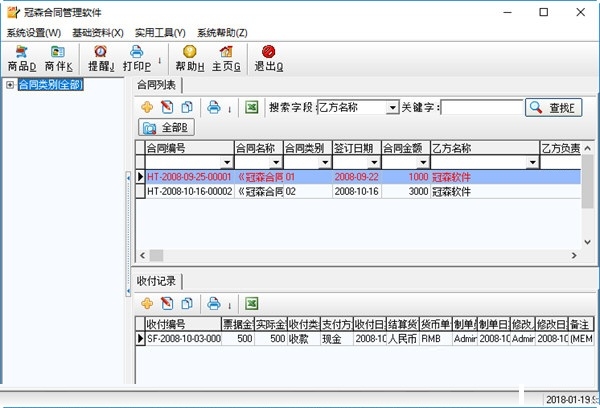Open the 合同编号 column filter dropdown

pos(227,163)
